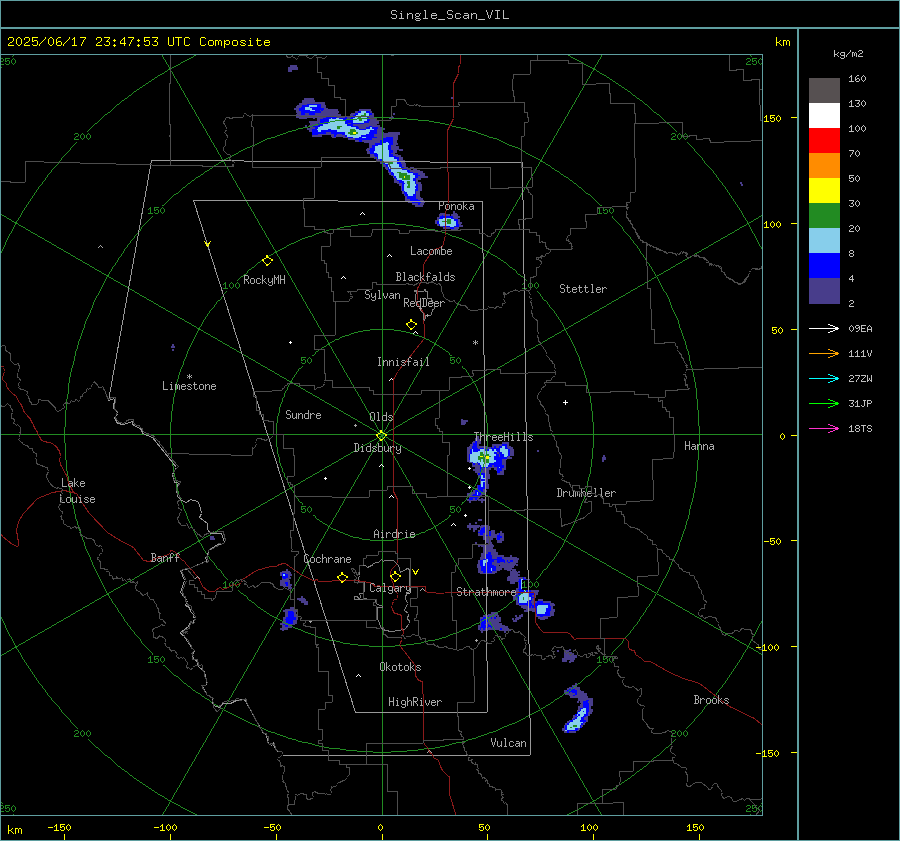Select the dark gray 130-160 color swatch

[824, 91]
